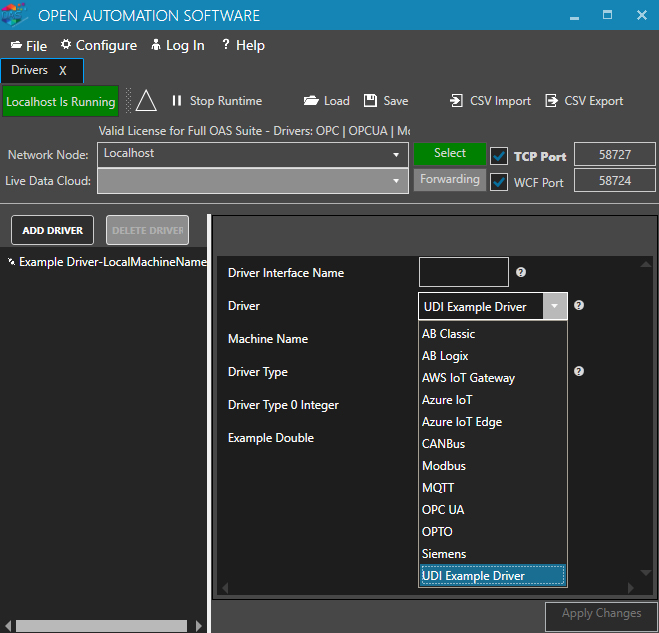Click the ADD DRIVER button

click(53, 230)
